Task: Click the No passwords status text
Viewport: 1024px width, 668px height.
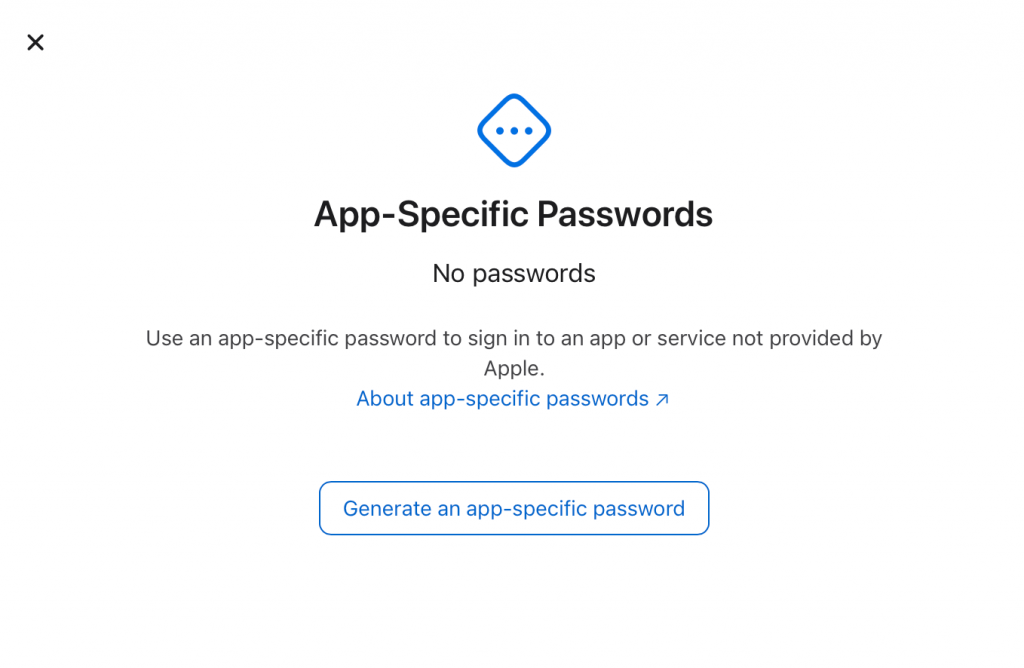Action: (x=513, y=272)
